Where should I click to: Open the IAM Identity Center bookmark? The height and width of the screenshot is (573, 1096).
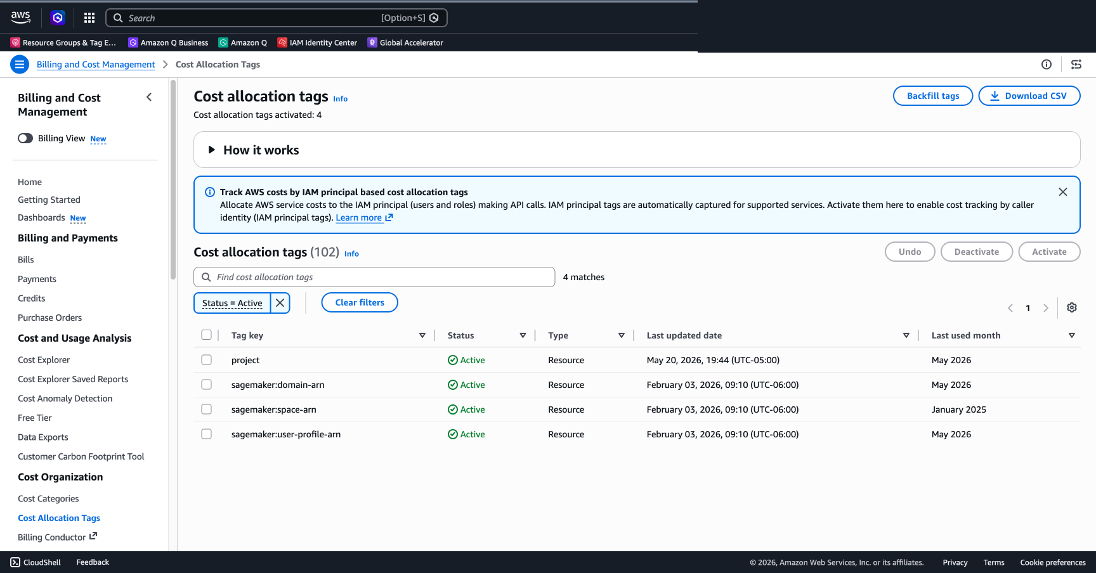[x=317, y=43]
